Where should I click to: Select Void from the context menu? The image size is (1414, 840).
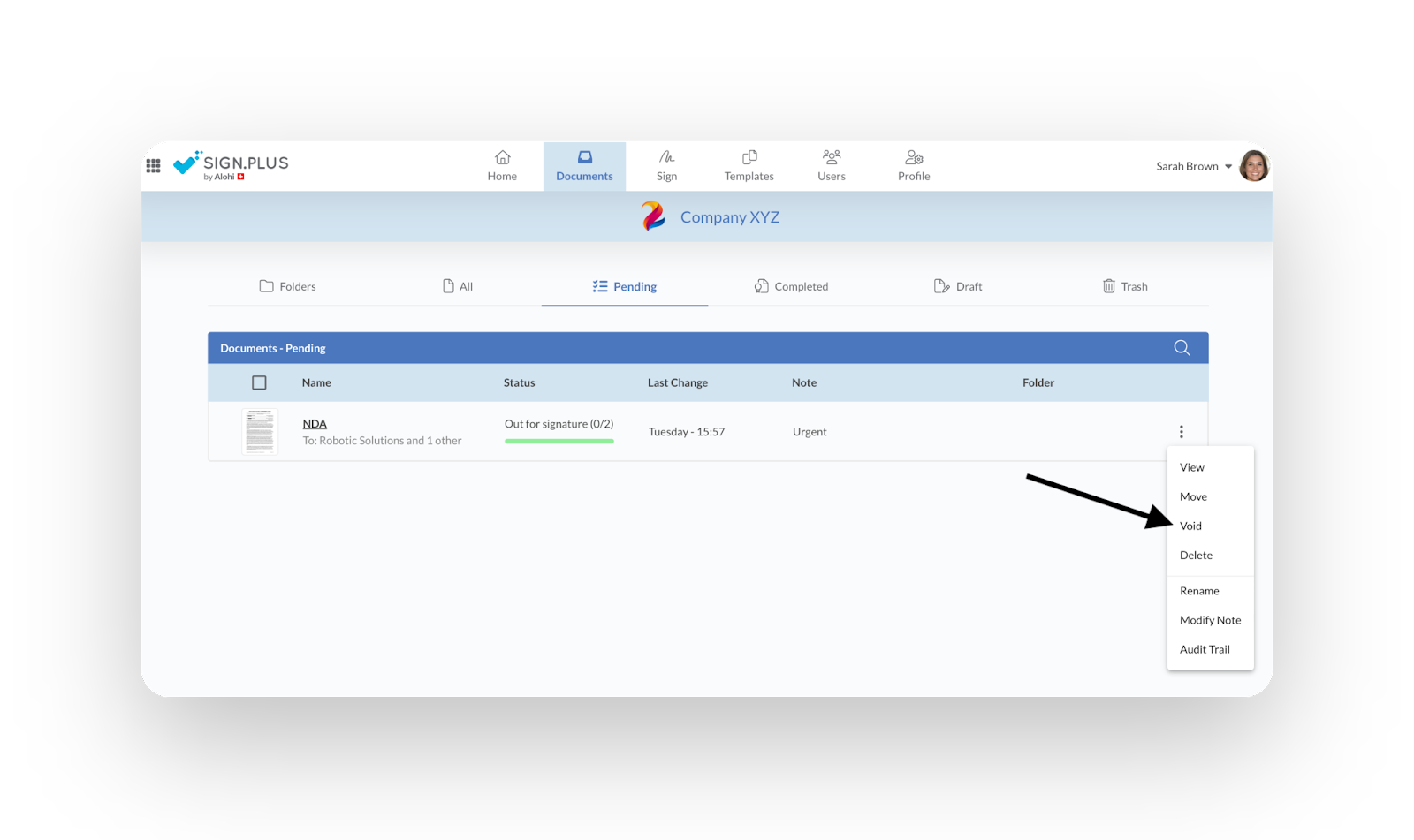(1190, 526)
